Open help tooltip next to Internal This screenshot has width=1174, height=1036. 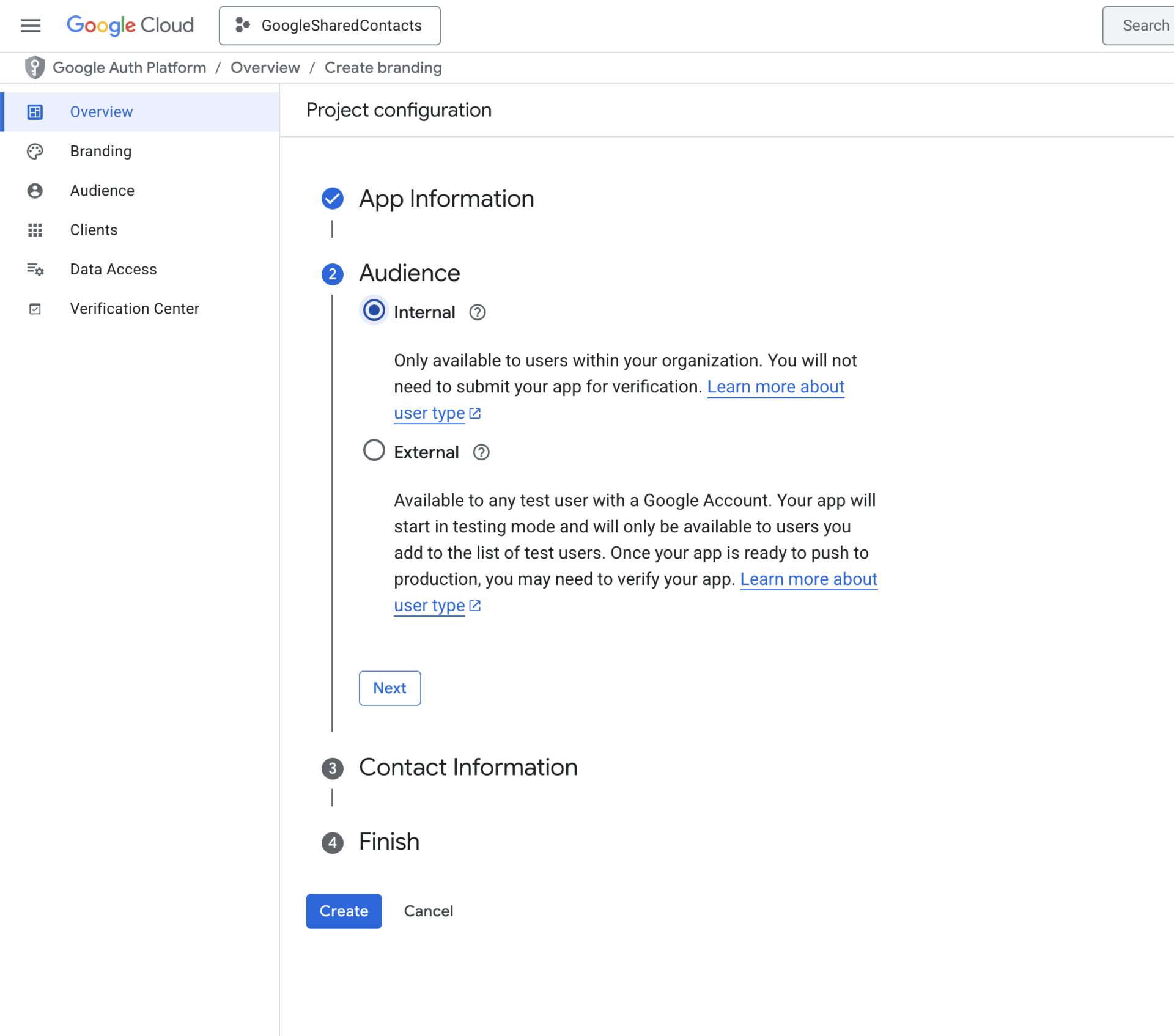coord(477,312)
